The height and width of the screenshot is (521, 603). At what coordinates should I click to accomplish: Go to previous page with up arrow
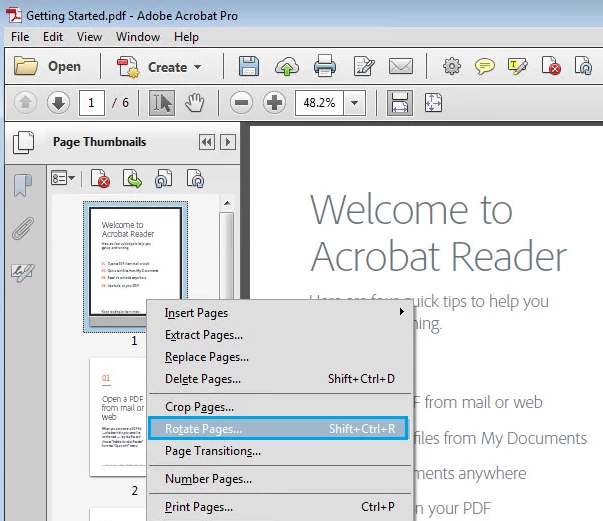[x=25, y=103]
